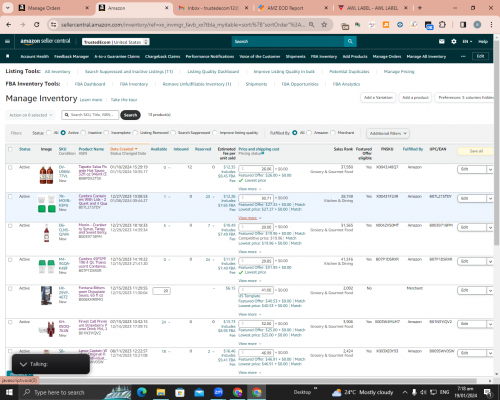
Task: Open the settings gear icon
Action: [454, 41]
